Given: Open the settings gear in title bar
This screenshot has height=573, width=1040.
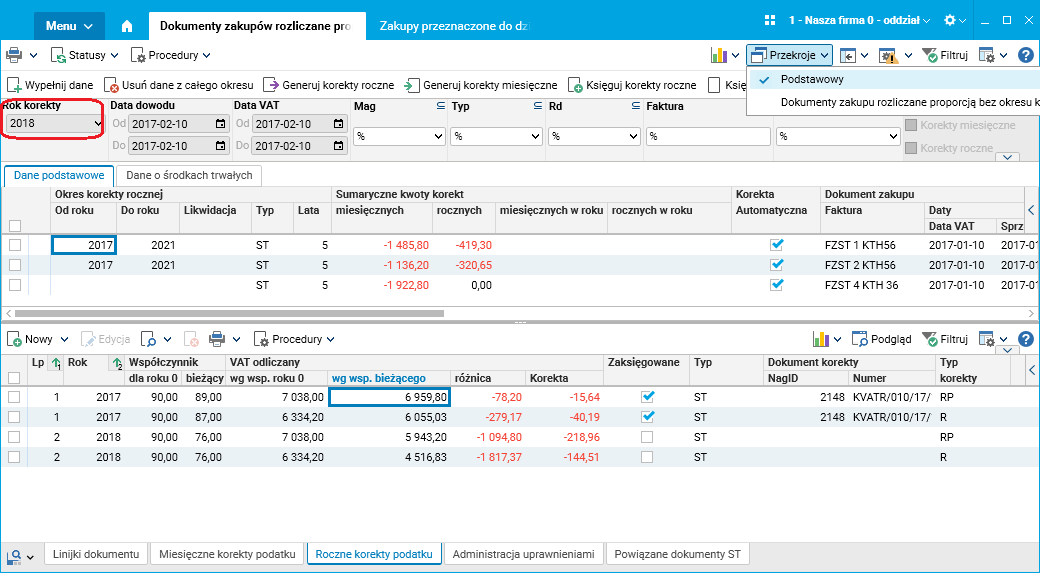Looking at the screenshot, I should pos(950,21).
